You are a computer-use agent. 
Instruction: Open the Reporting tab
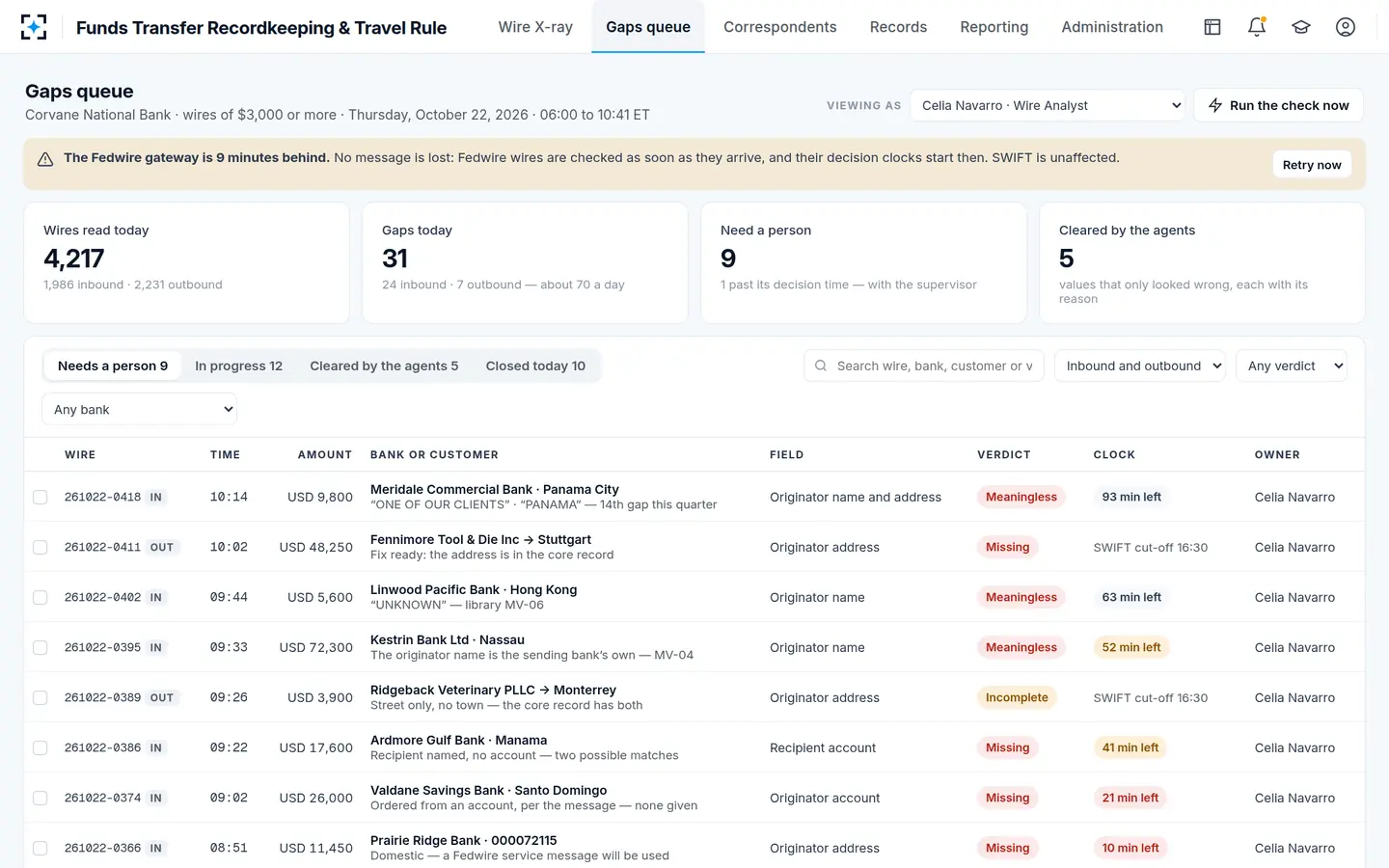994,27
